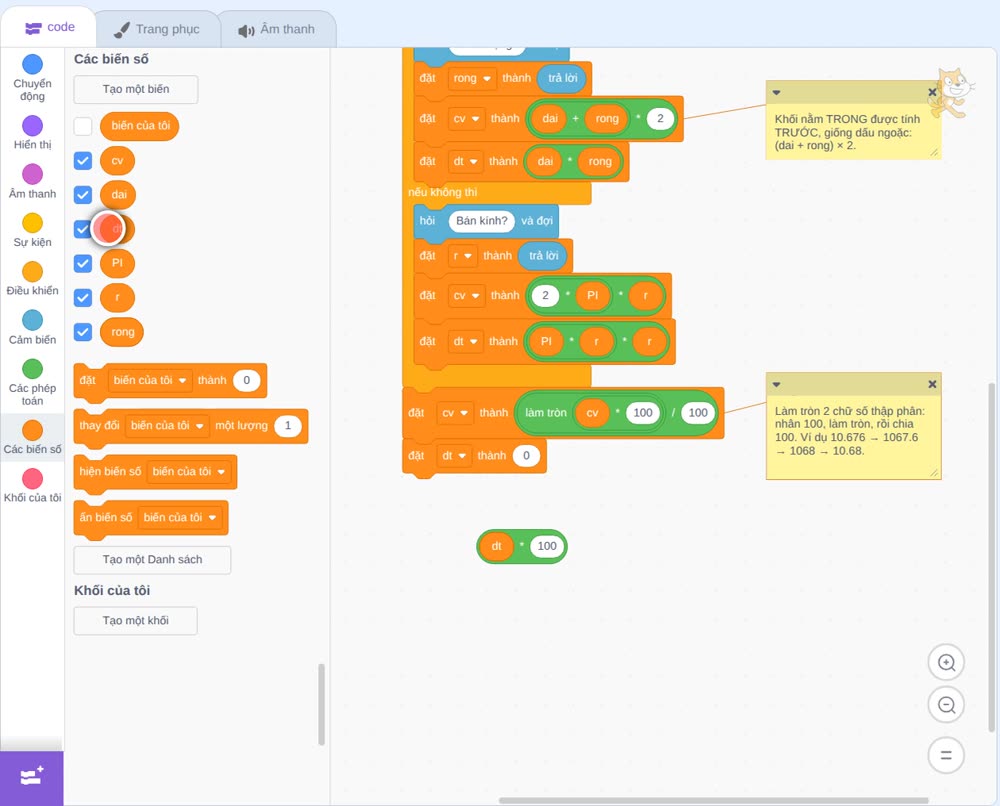Uncheck the 'dai' variable checkbox

pos(83,194)
